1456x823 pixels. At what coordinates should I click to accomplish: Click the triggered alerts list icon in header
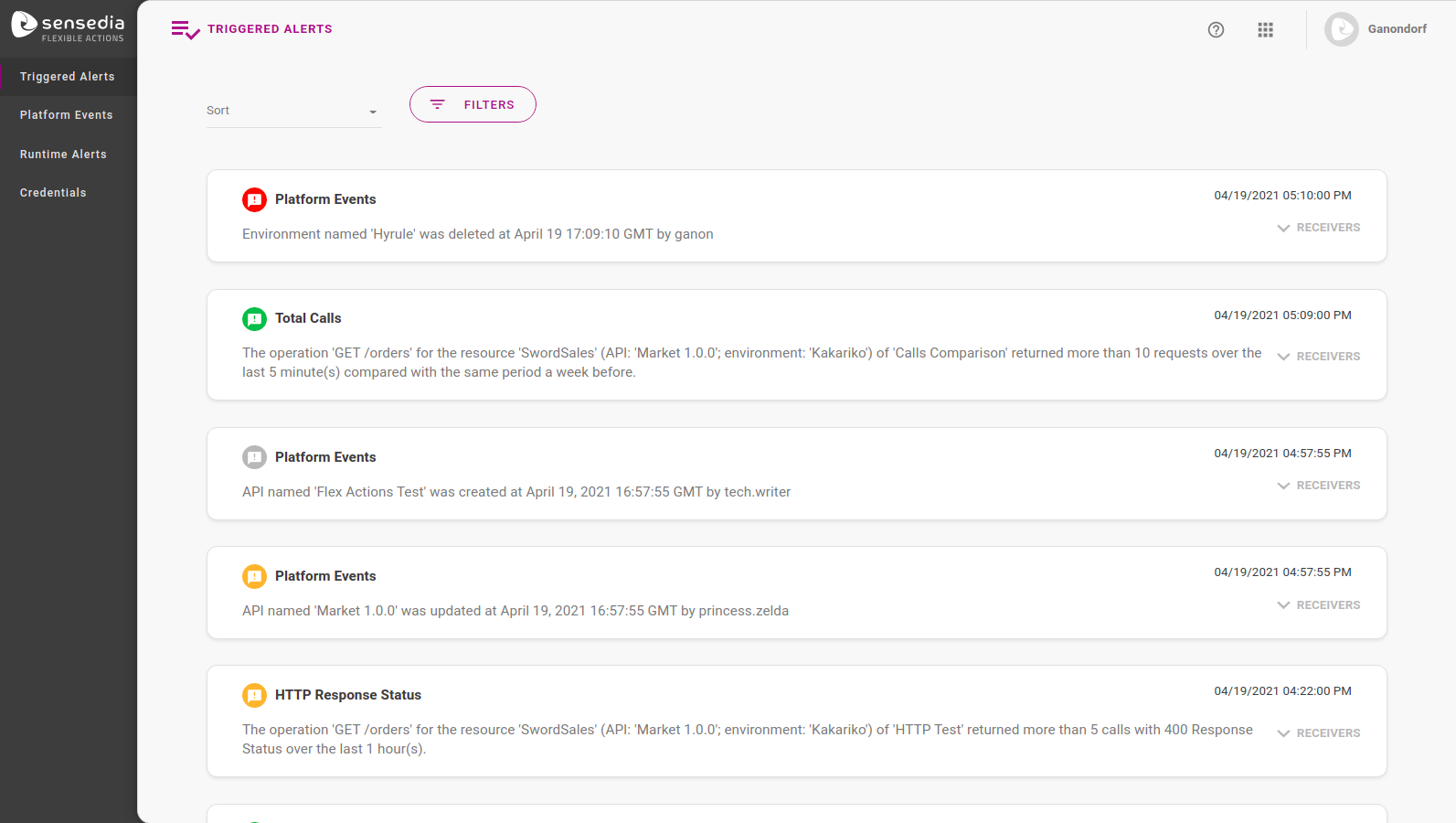tap(185, 30)
